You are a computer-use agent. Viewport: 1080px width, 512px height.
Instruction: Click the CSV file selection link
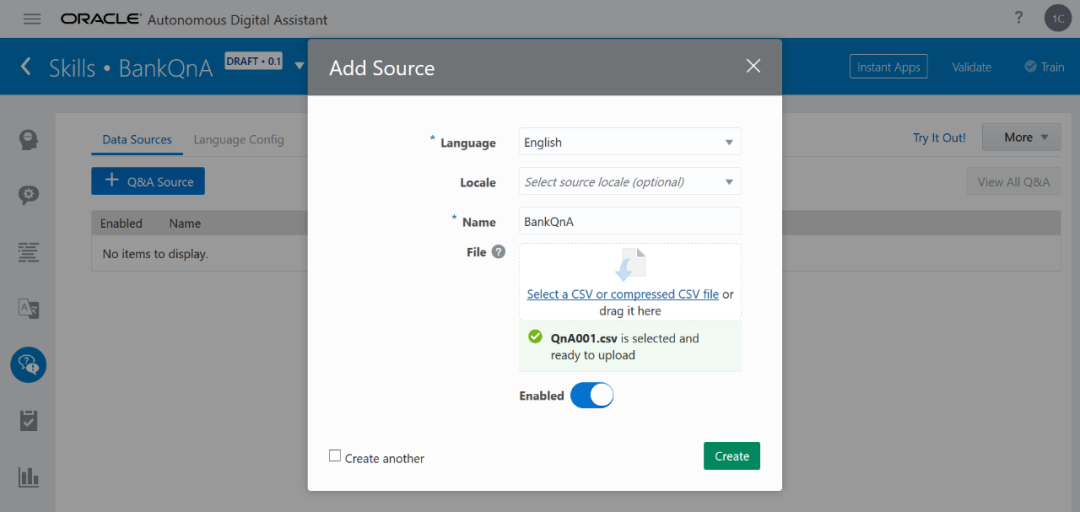pyautogui.click(x=622, y=294)
